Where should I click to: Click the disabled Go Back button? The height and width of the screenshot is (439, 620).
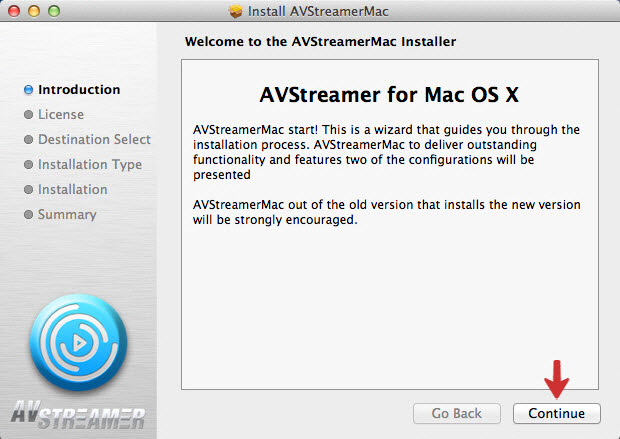tap(457, 413)
